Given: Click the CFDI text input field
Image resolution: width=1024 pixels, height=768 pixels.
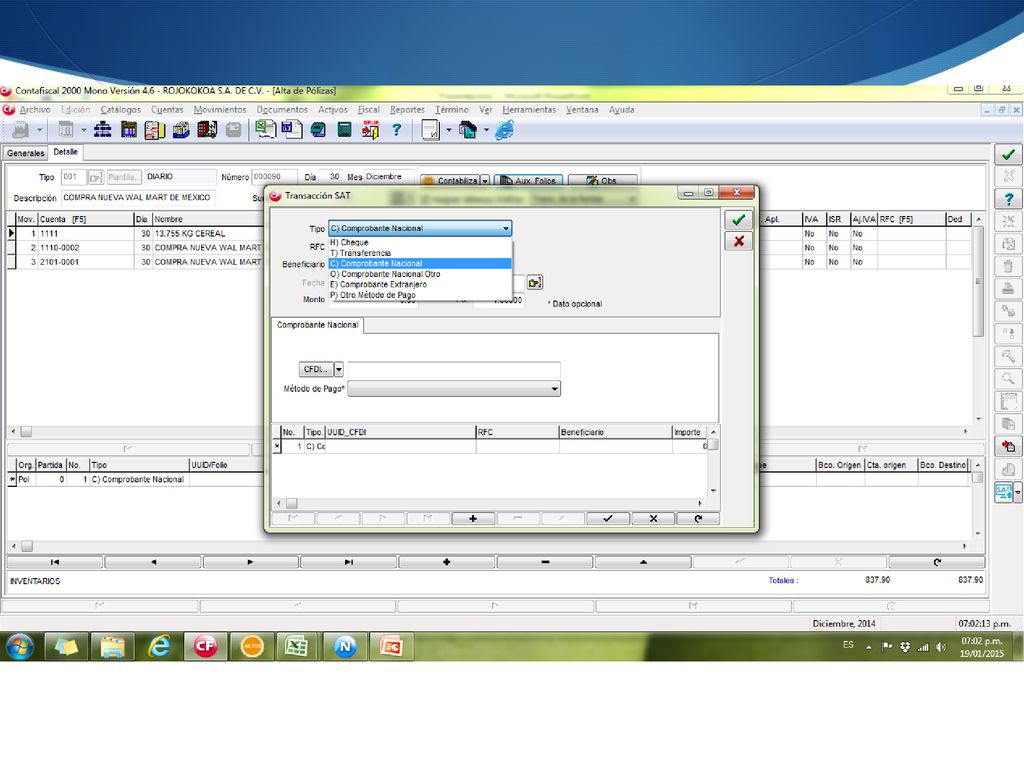Looking at the screenshot, I should click(453, 370).
